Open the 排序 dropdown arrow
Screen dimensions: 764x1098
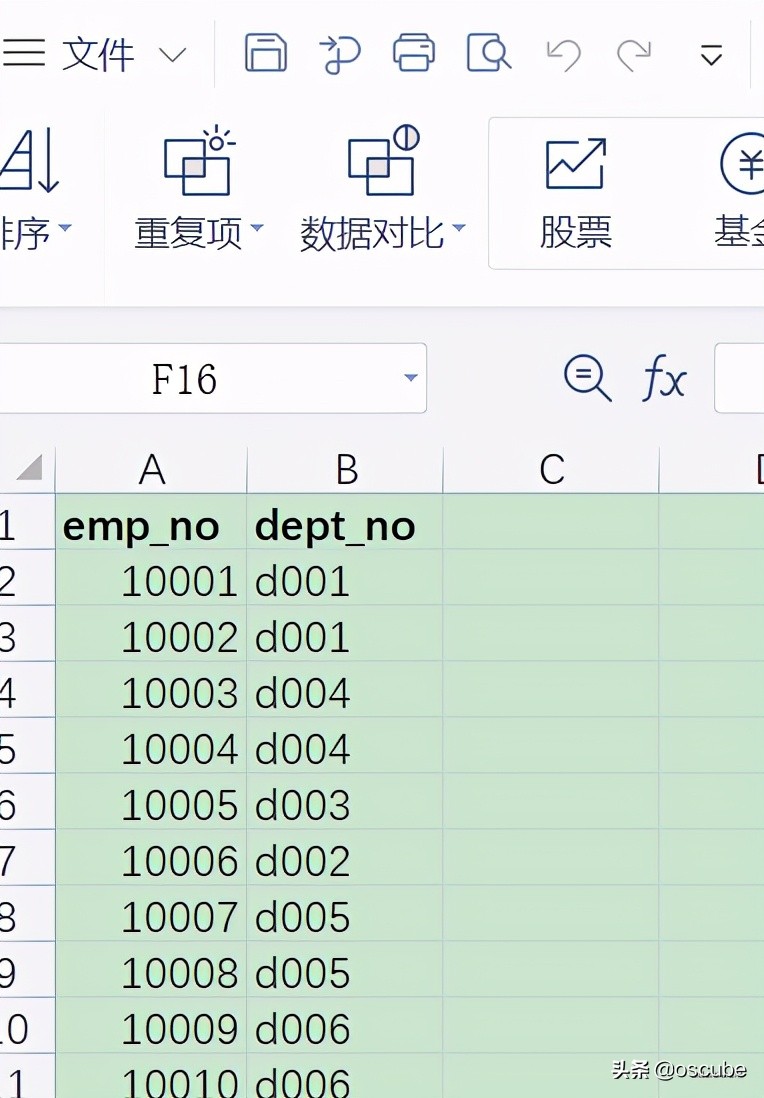tap(65, 228)
